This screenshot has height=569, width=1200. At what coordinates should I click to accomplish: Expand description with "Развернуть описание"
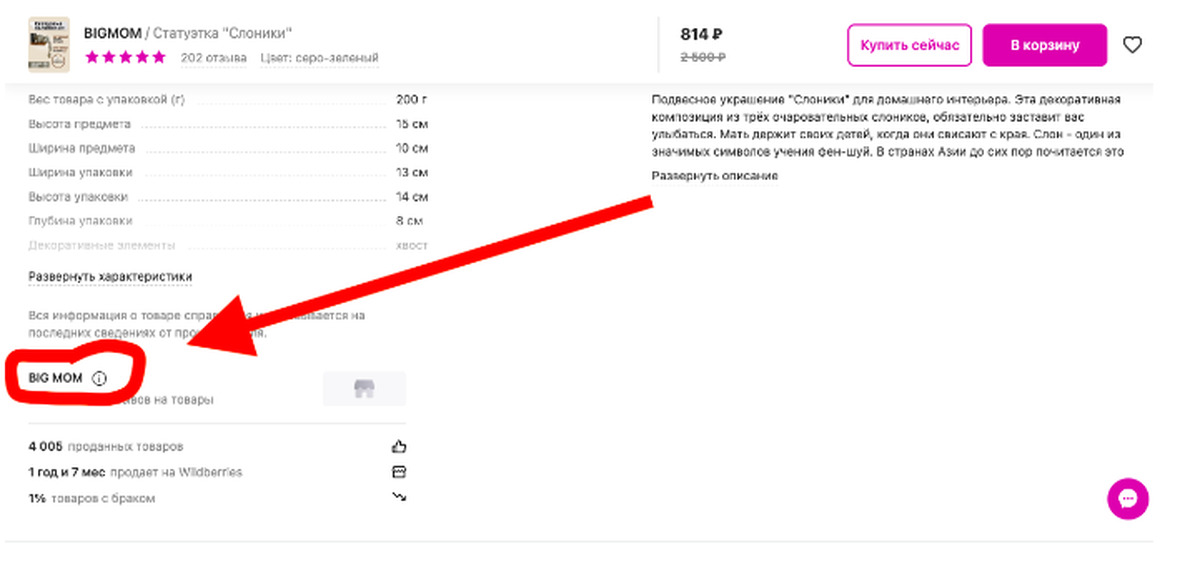pyautogui.click(x=714, y=176)
